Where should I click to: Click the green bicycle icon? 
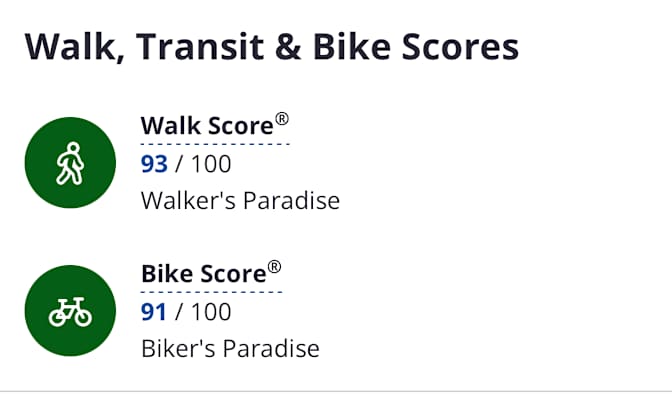coord(70,311)
